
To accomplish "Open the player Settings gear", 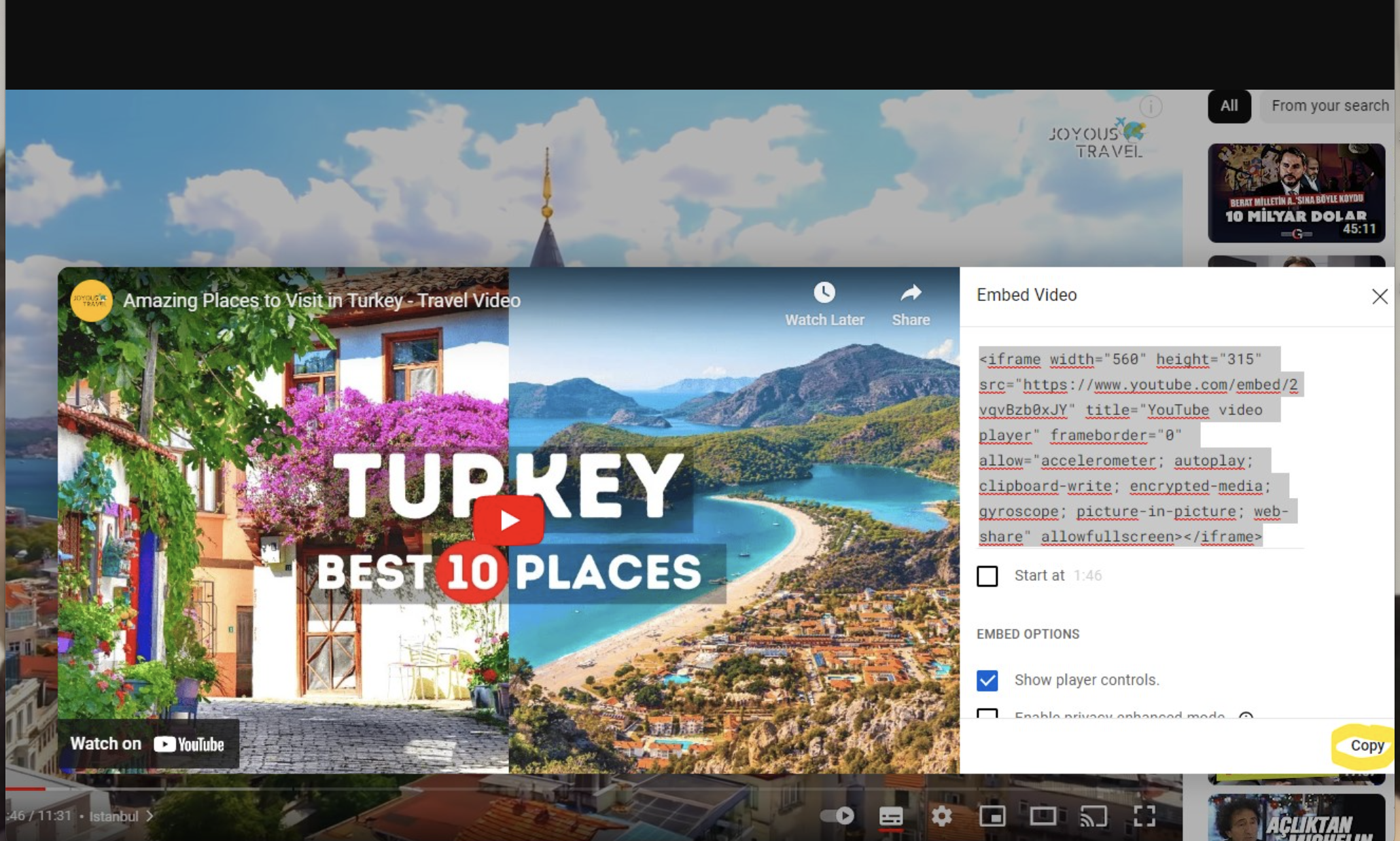I will point(942,817).
